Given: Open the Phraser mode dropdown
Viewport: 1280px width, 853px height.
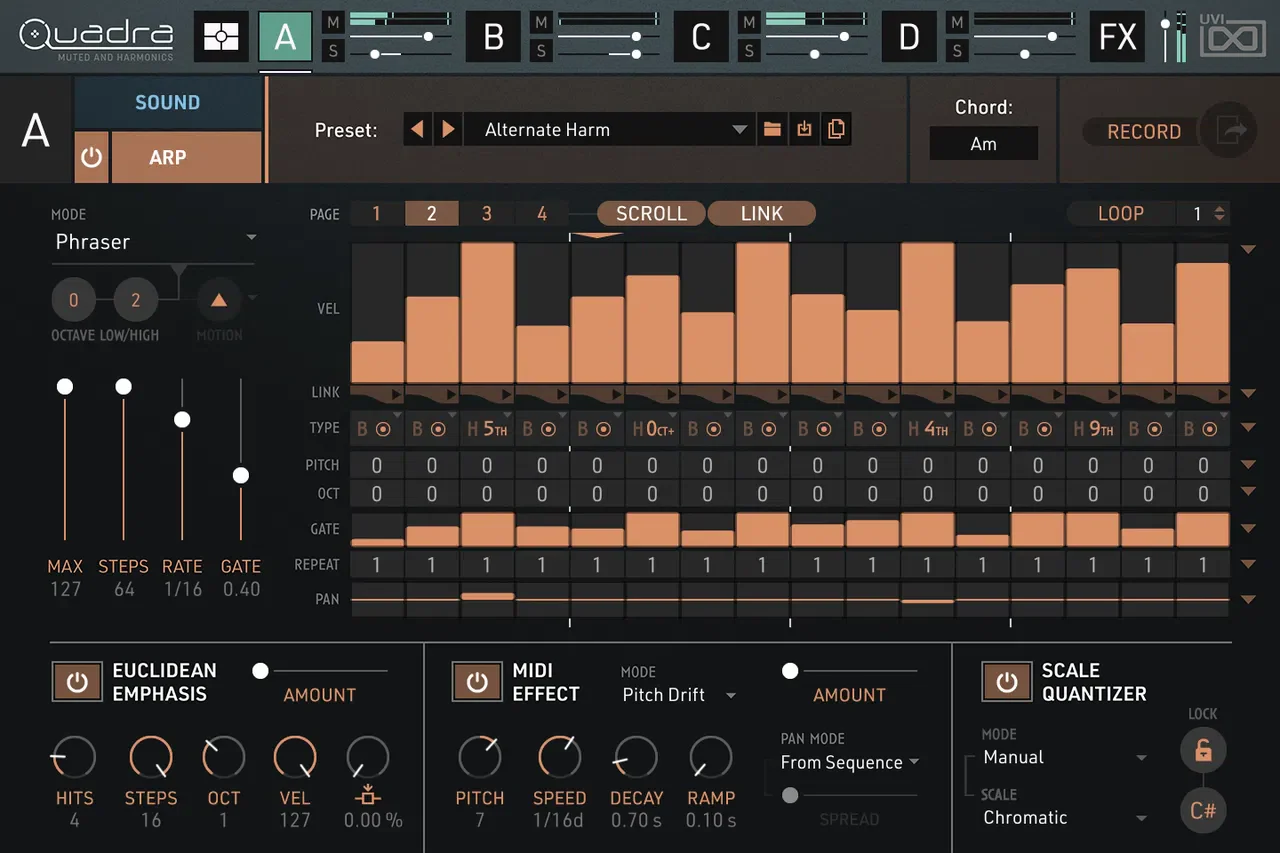Looking at the screenshot, I should (x=154, y=241).
